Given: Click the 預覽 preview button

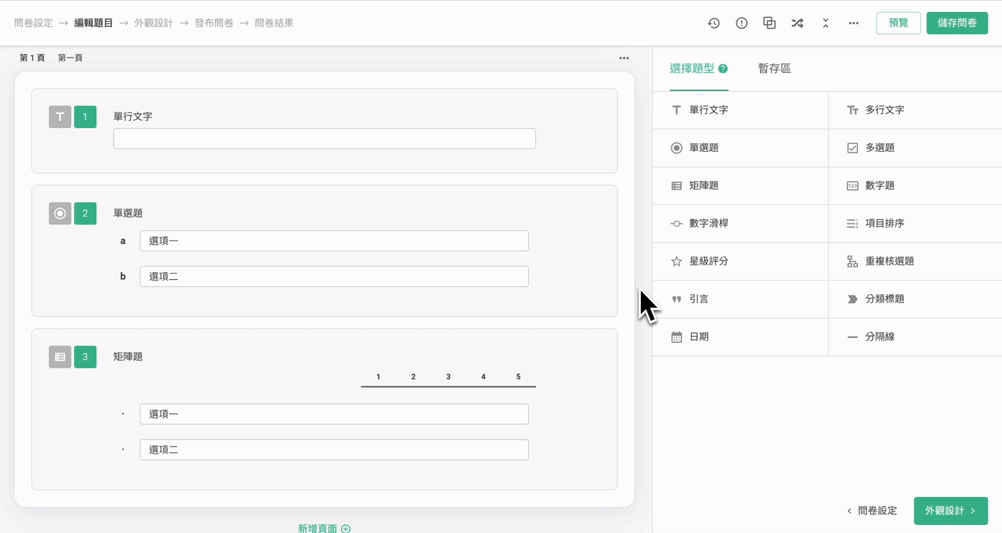Looking at the screenshot, I should pos(898,23).
